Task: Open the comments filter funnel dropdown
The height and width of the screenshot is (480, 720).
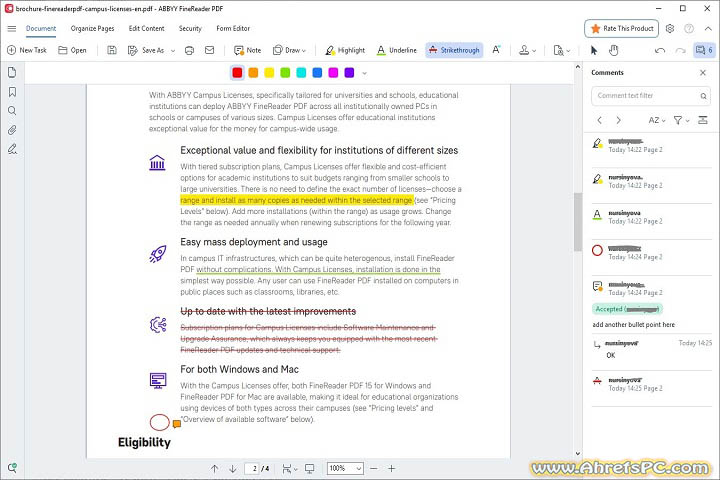Action: 681,120
